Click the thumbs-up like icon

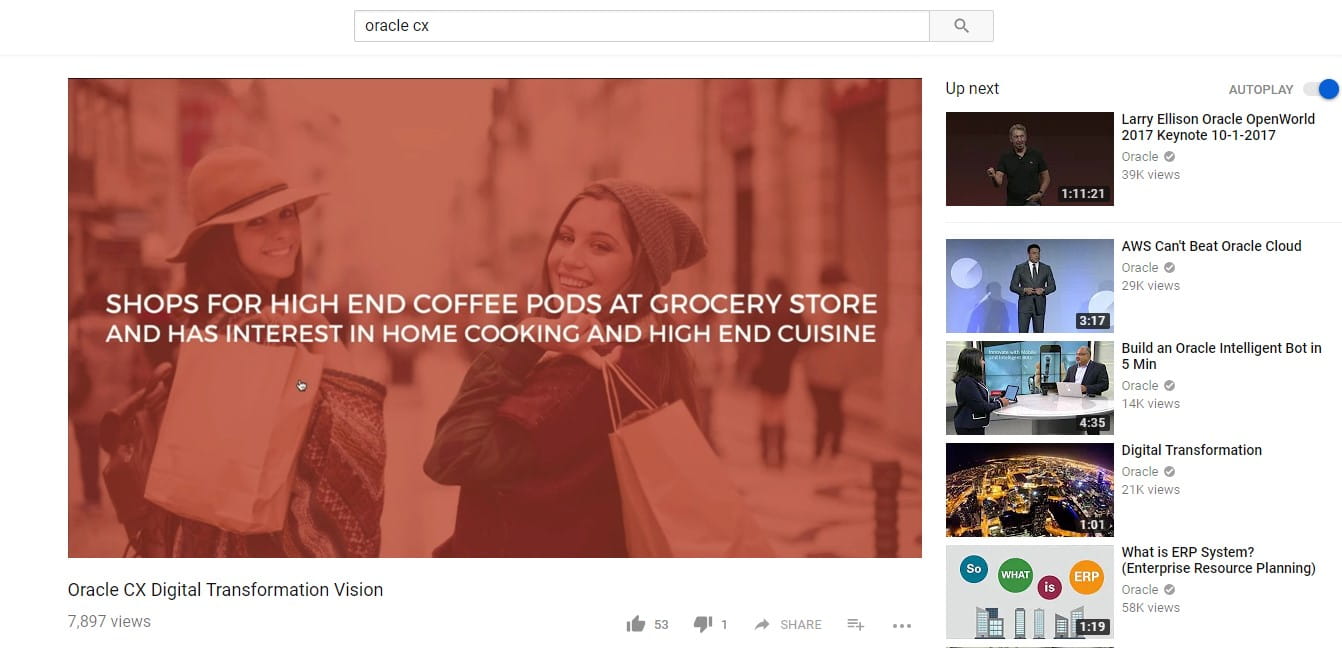[x=635, y=624]
